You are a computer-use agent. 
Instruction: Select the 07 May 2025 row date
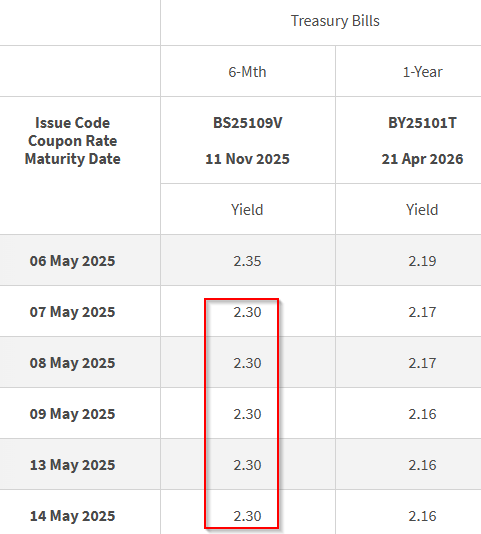[x=73, y=312]
